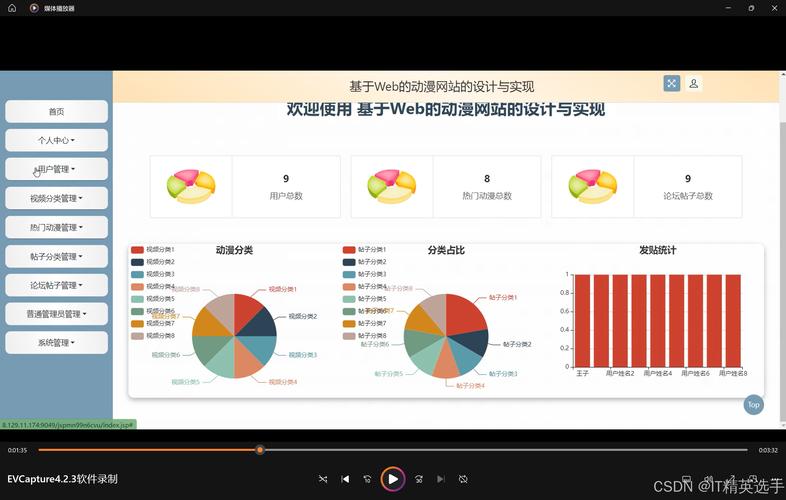Click the 发贴统计 chart title

pos(658,250)
